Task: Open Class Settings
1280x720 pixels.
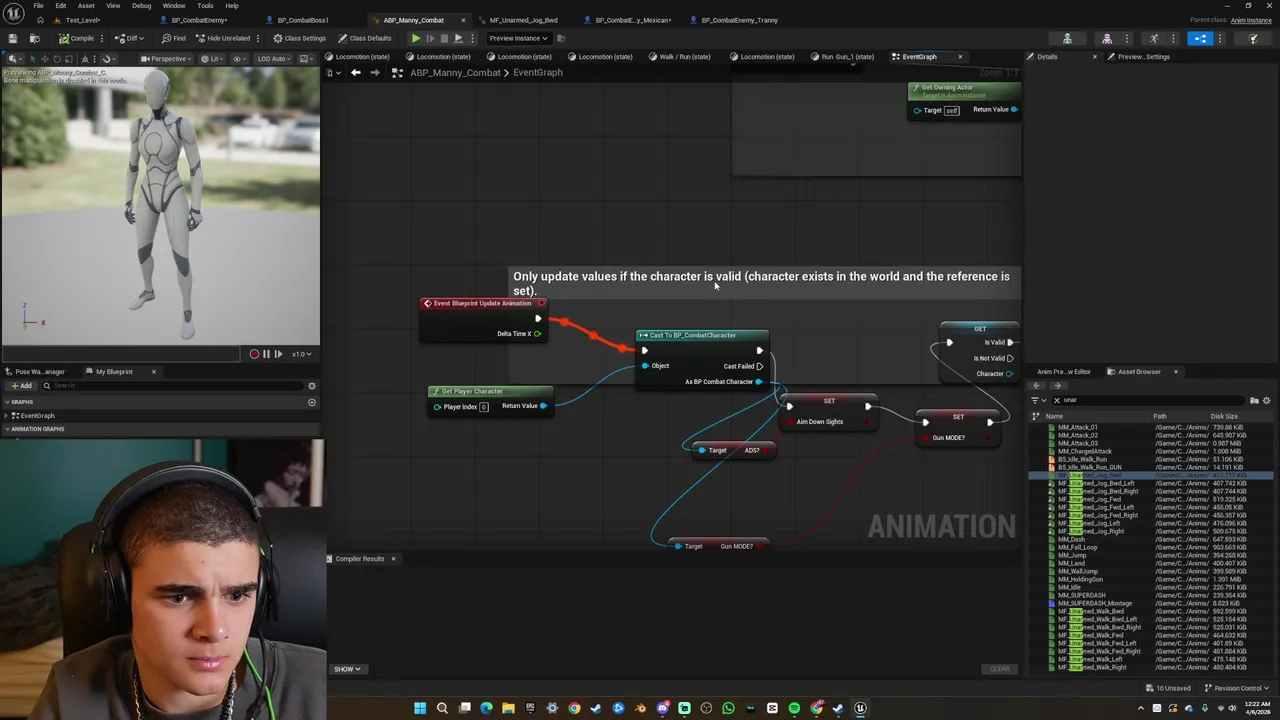Action: (x=299, y=38)
